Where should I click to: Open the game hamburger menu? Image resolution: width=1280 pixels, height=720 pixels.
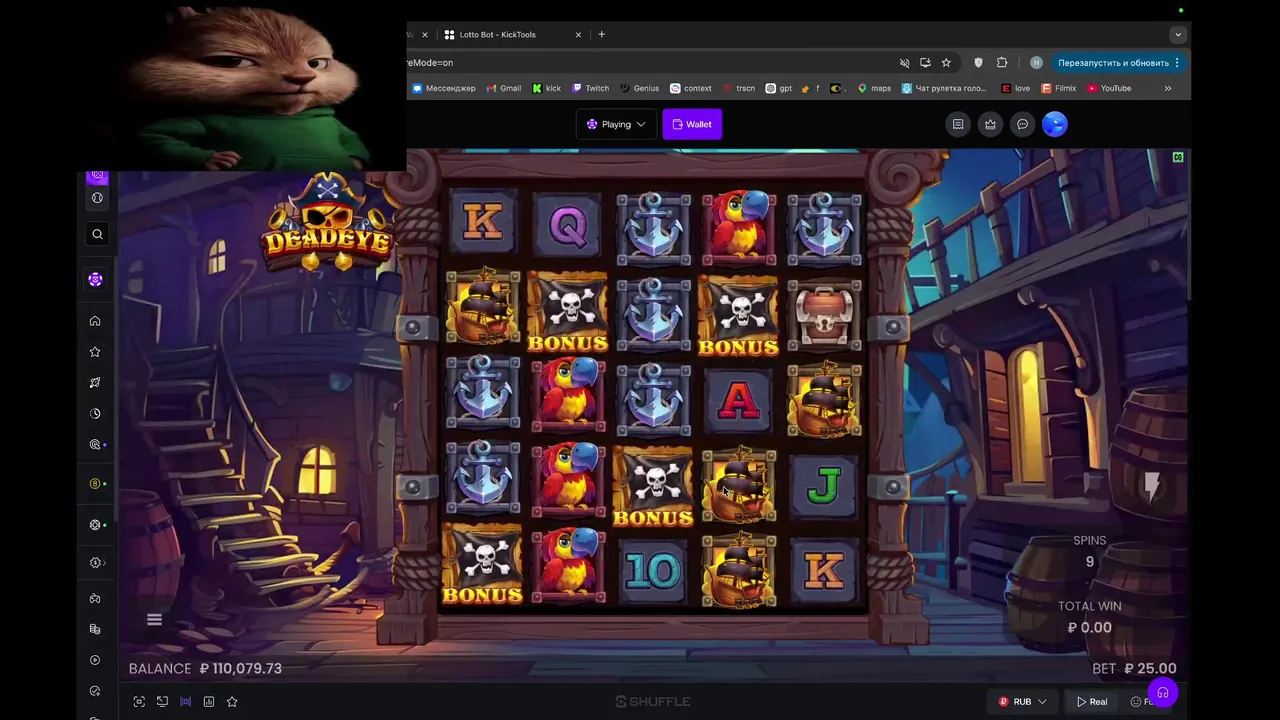[154, 620]
